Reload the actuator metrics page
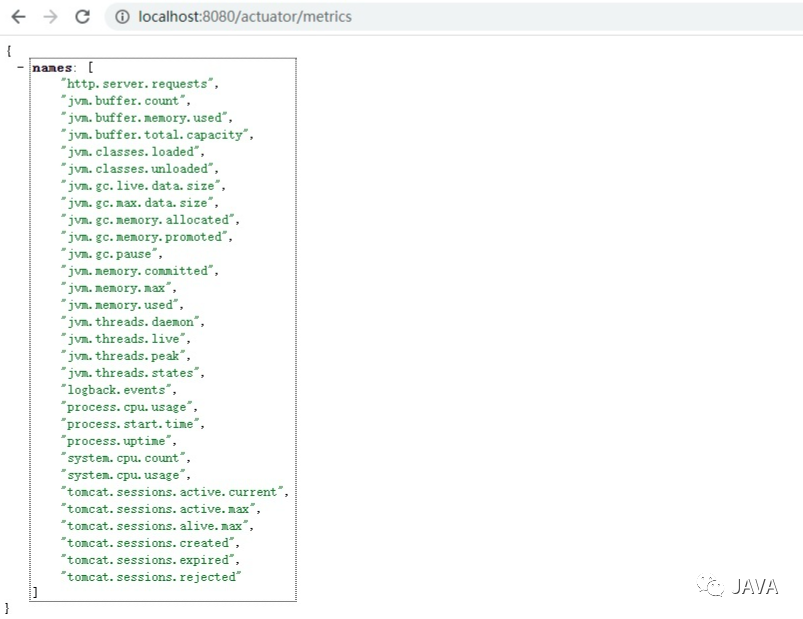Screen dimensions: 803x619 point(82,17)
